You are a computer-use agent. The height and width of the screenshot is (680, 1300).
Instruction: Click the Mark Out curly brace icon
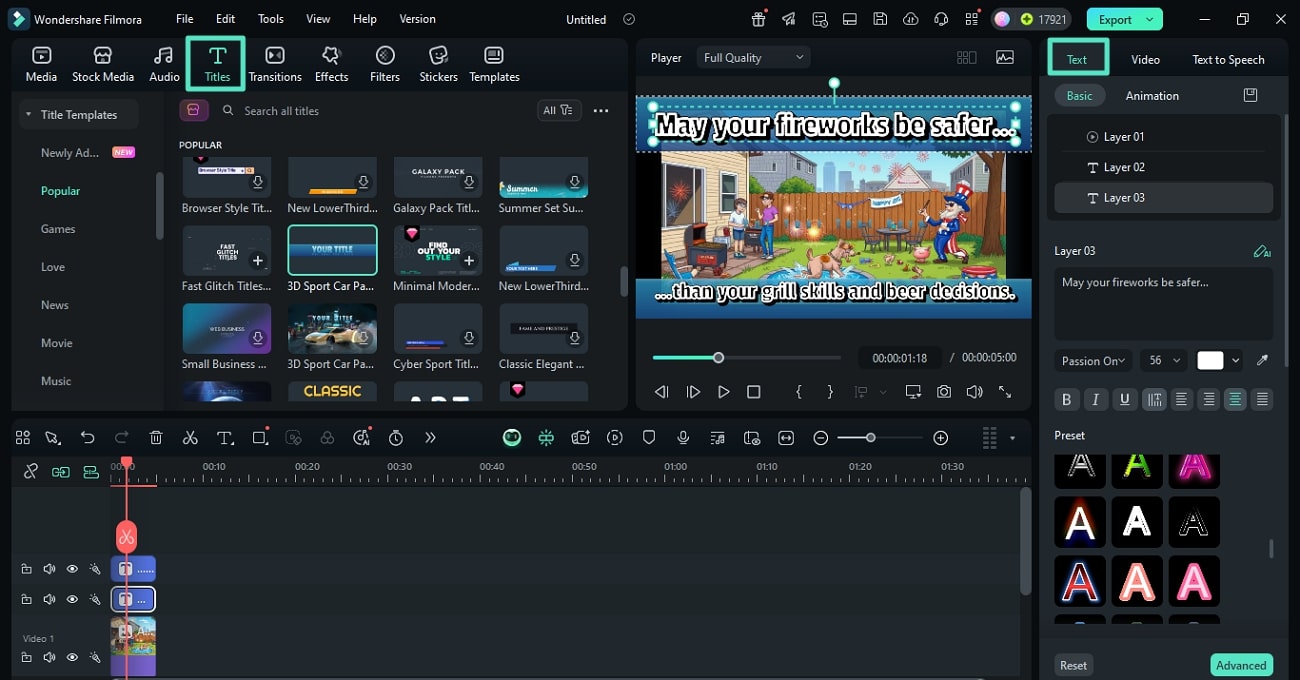tap(830, 392)
